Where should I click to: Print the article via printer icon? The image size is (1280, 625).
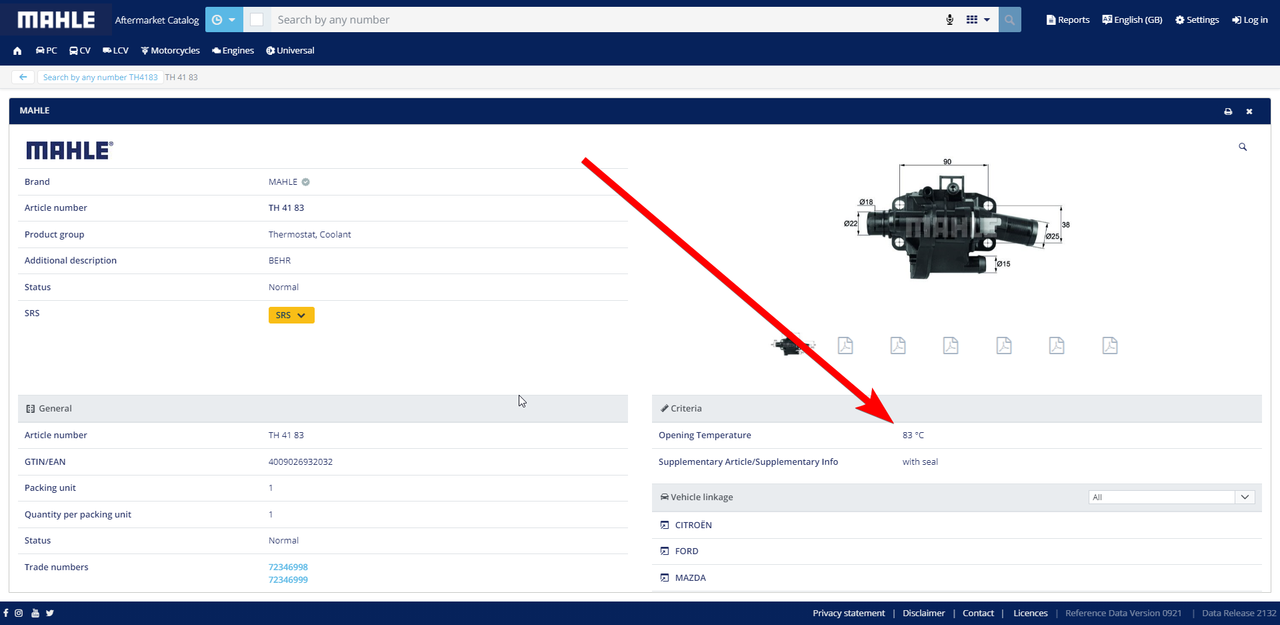pos(1228,111)
